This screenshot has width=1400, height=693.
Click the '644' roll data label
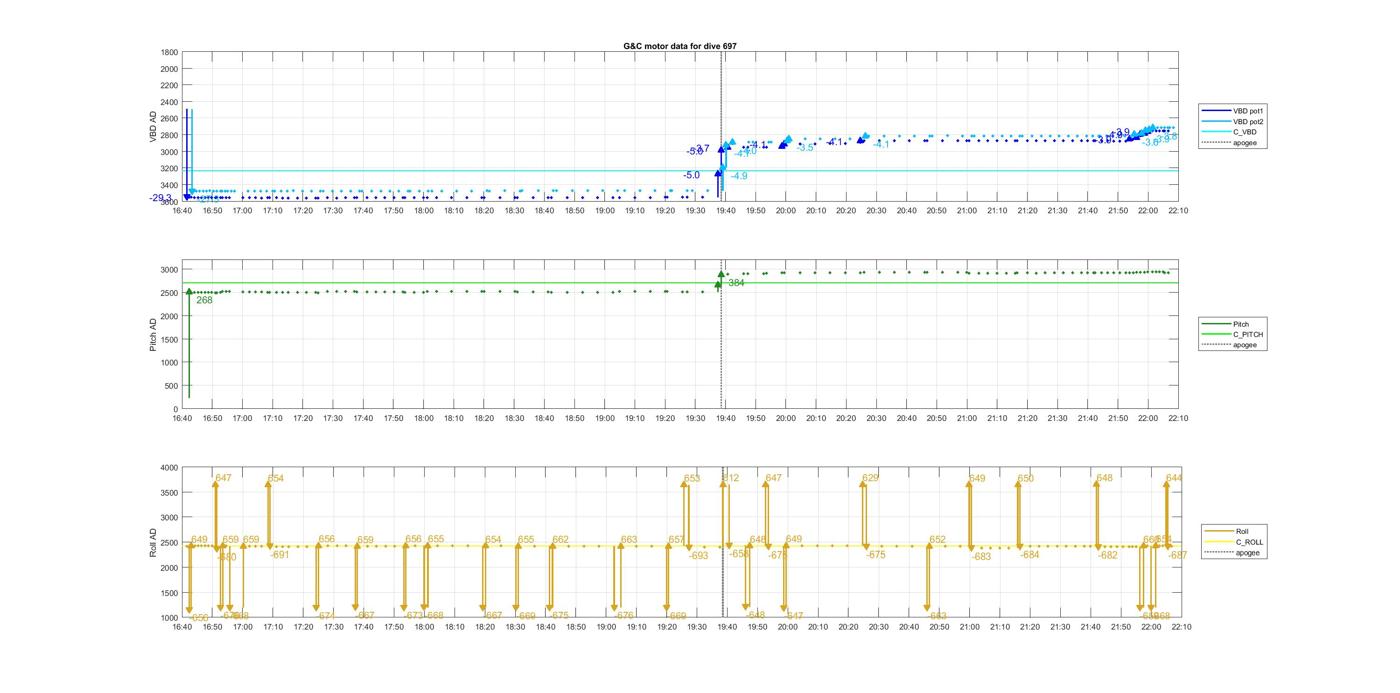pyautogui.click(x=1174, y=478)
